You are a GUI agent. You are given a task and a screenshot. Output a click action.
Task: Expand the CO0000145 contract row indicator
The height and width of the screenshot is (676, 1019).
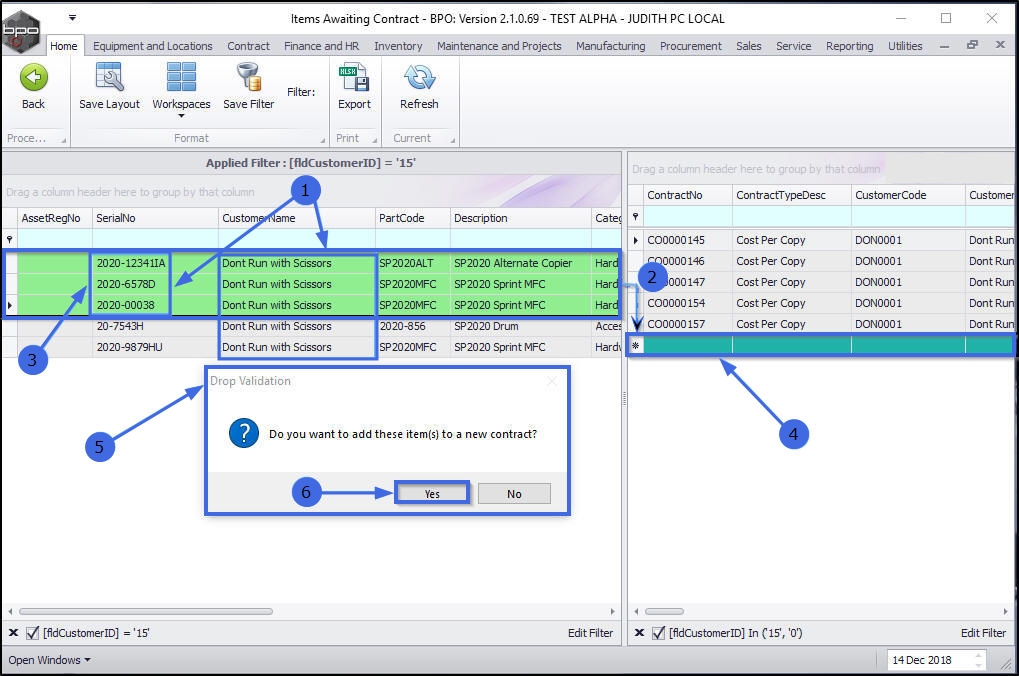pos(636,240)
